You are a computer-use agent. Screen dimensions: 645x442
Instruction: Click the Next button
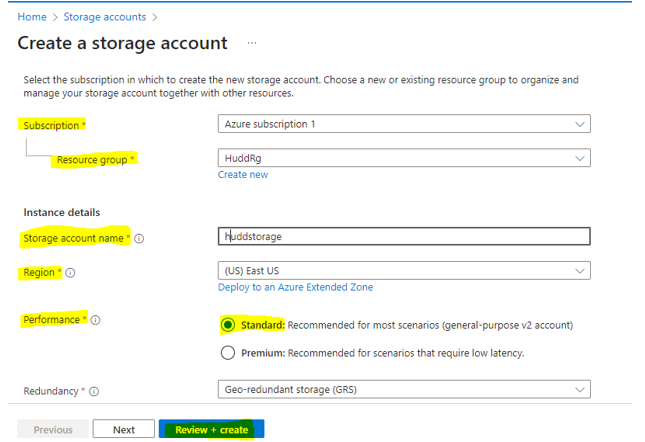[124, 429]
